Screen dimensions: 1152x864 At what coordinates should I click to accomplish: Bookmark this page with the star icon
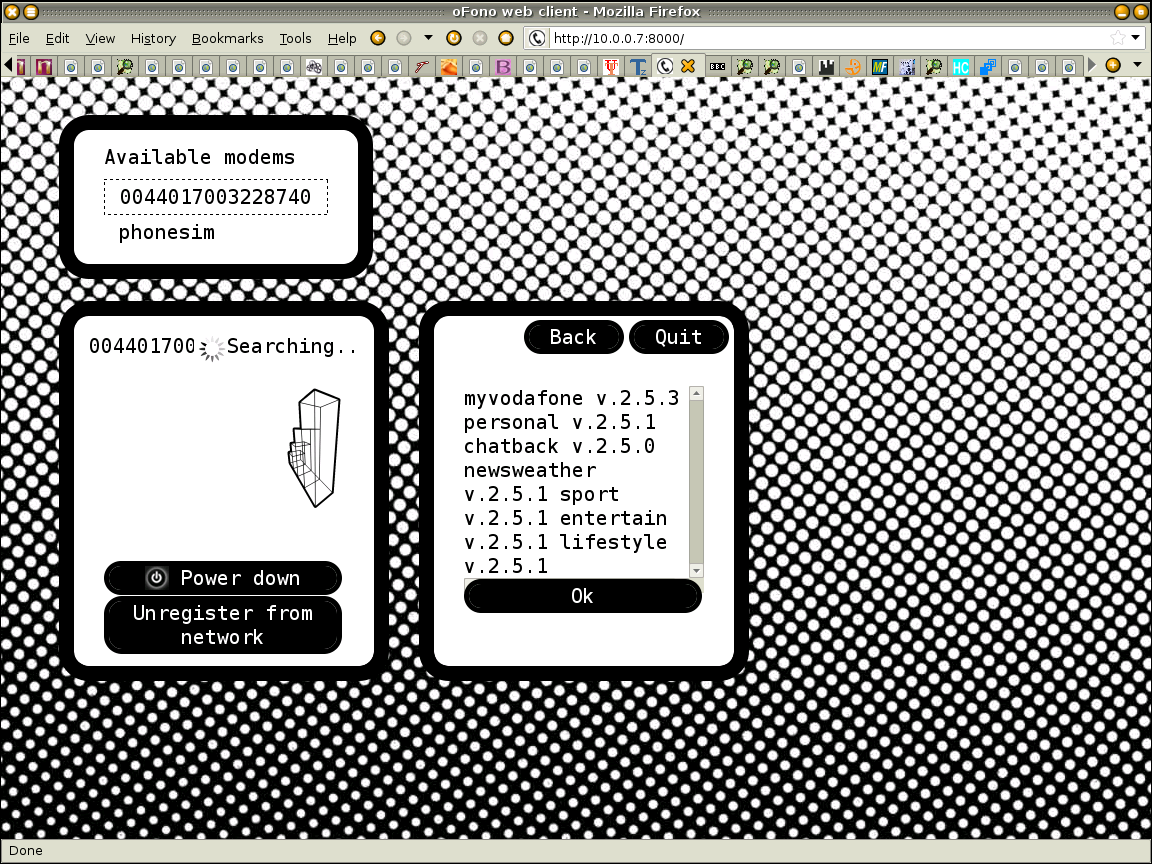pyautogui.click(x=1117, y=38)
